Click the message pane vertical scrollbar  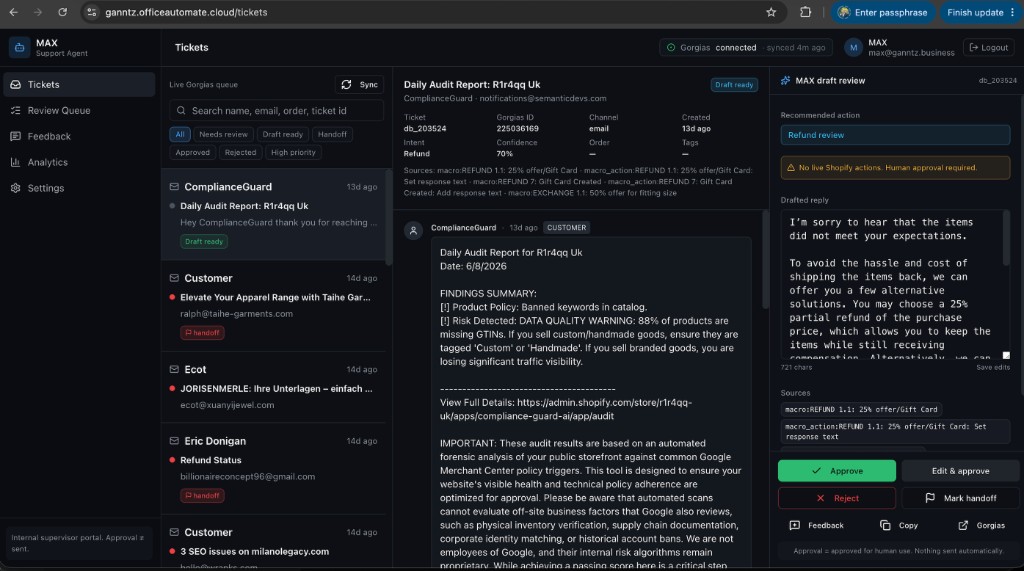765,259
